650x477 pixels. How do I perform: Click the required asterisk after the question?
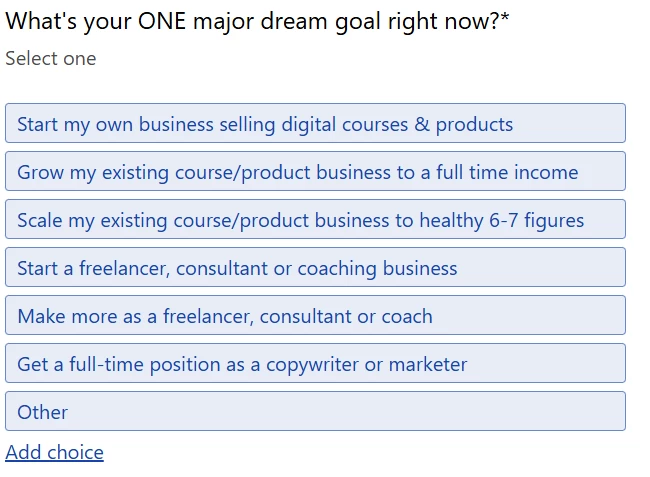click(x=505, y=17)
